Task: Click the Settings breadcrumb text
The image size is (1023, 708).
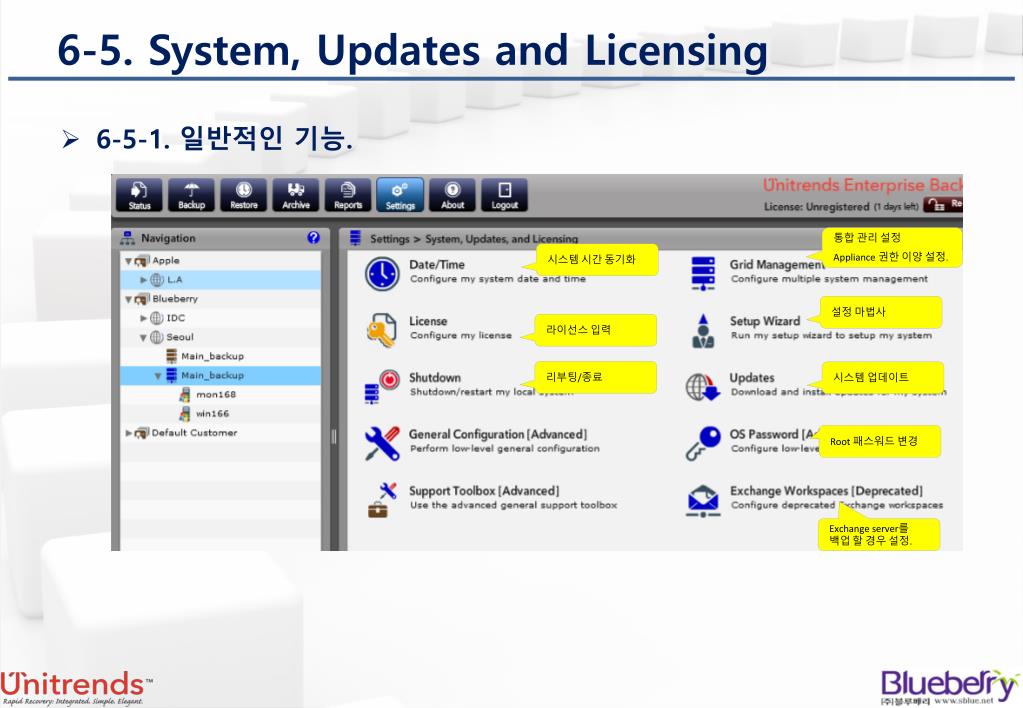Action: [x=389, y=239]
